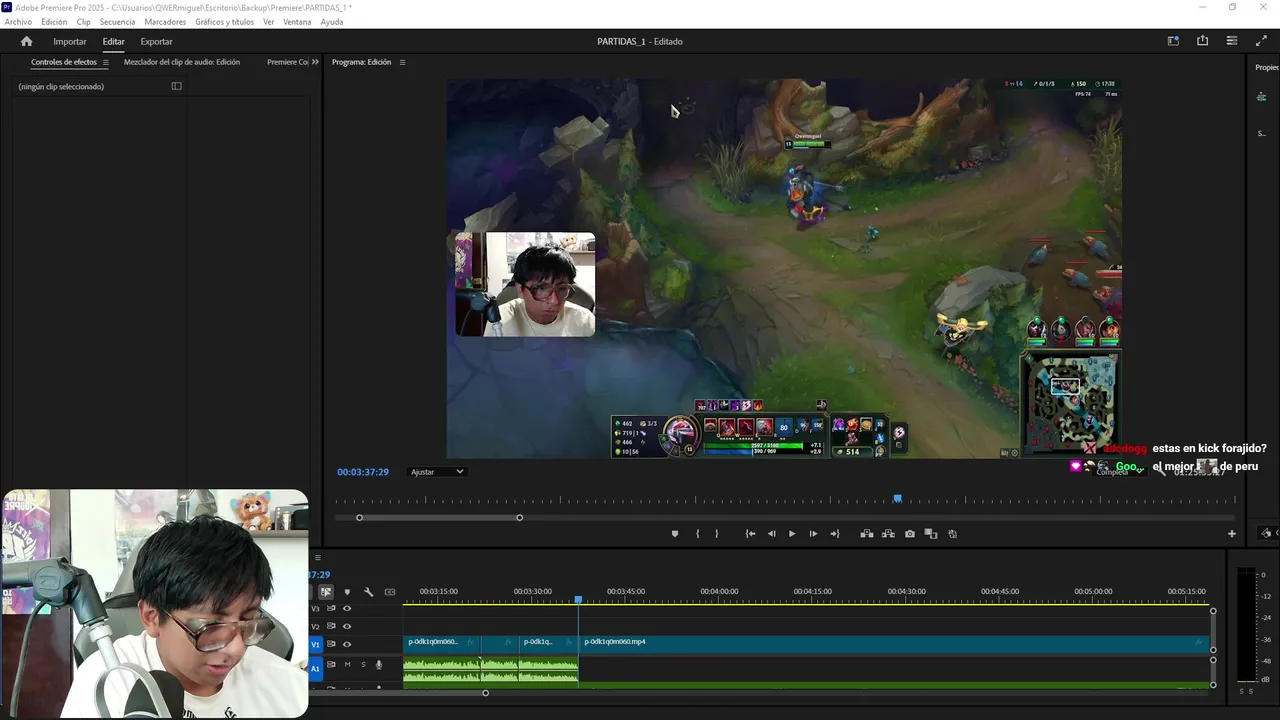Toggle V3 track output eye
This screenshot has width=1280, height=720.
tap(347, 608)
